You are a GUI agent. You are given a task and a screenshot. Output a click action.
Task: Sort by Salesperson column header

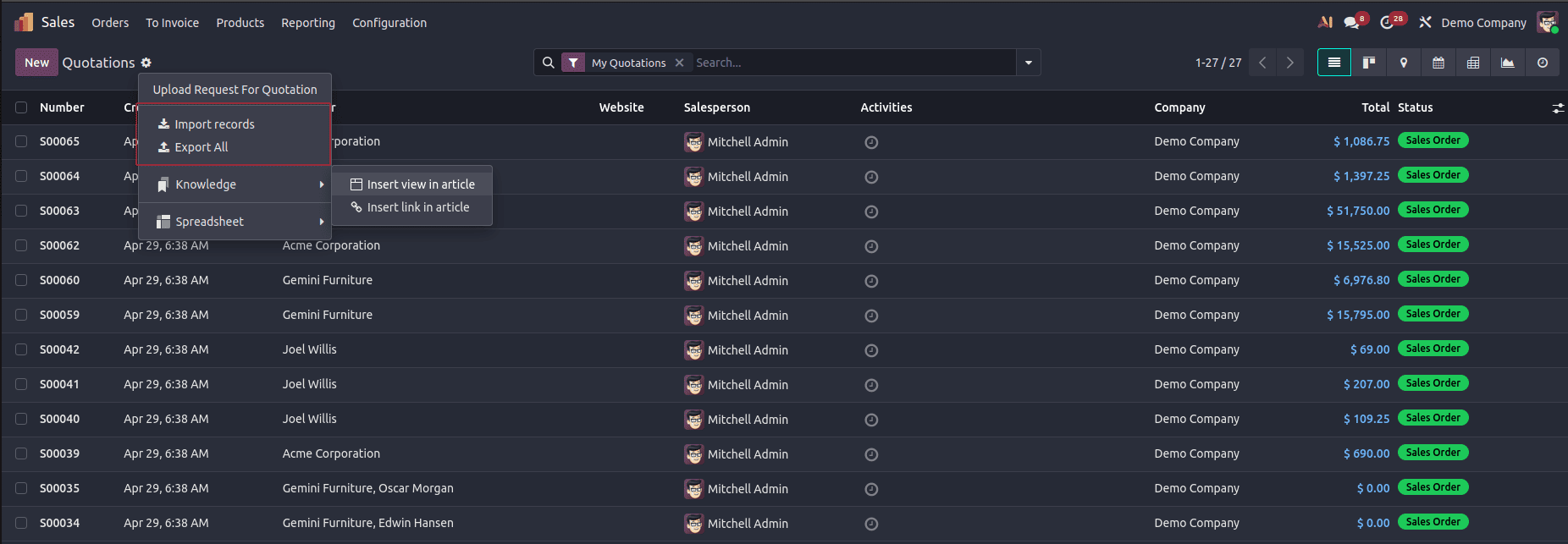(717, 107)
